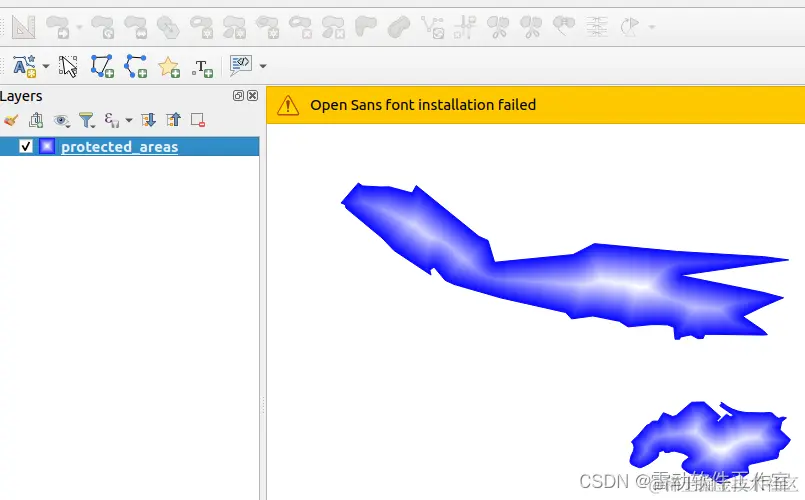Viewport: 805px width, 500px height.
Task: Open the Layer Styling panel brush icon
Action: click(x=11, y=120)
